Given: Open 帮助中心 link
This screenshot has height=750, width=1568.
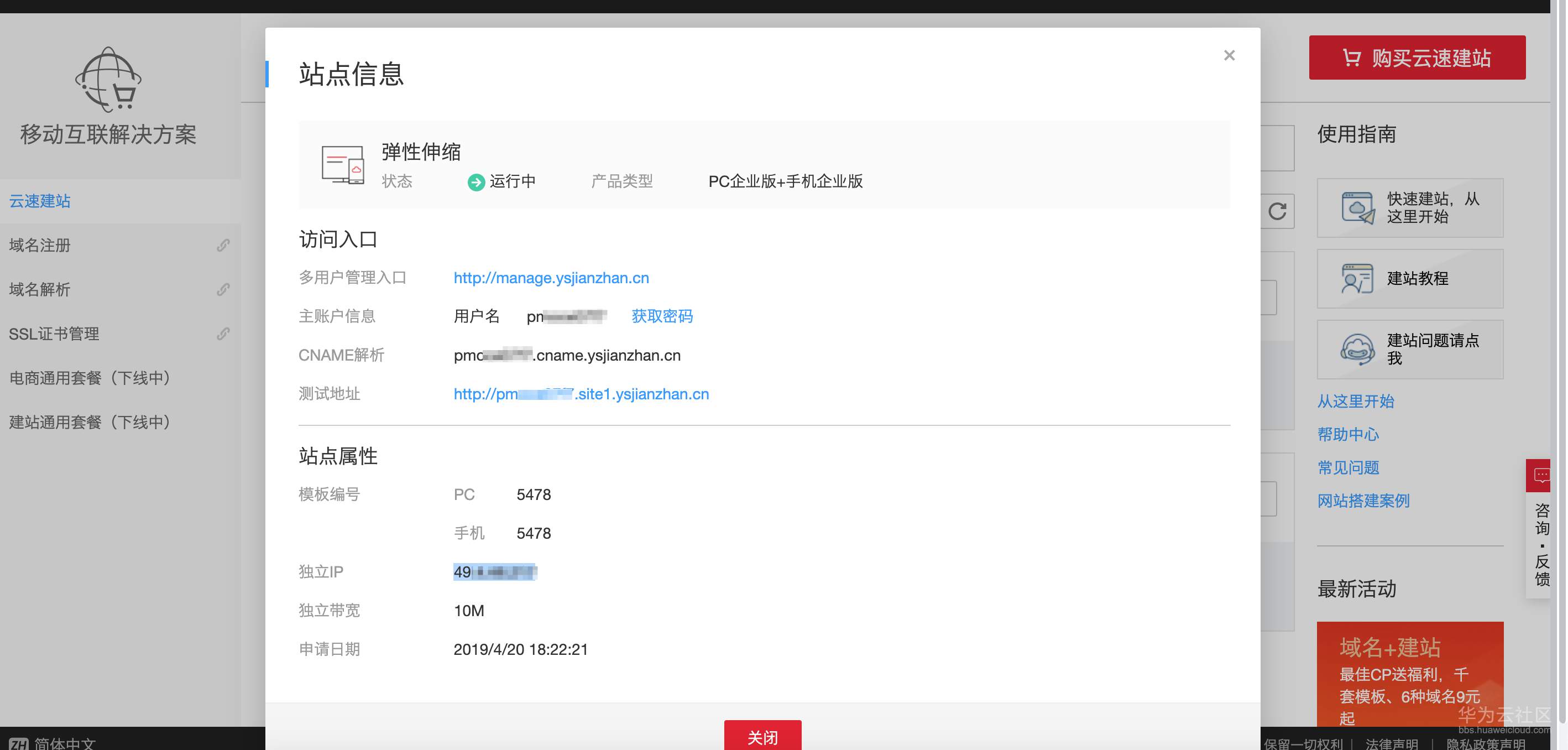Looking at the screenshot, I should tap(1347, 434).
